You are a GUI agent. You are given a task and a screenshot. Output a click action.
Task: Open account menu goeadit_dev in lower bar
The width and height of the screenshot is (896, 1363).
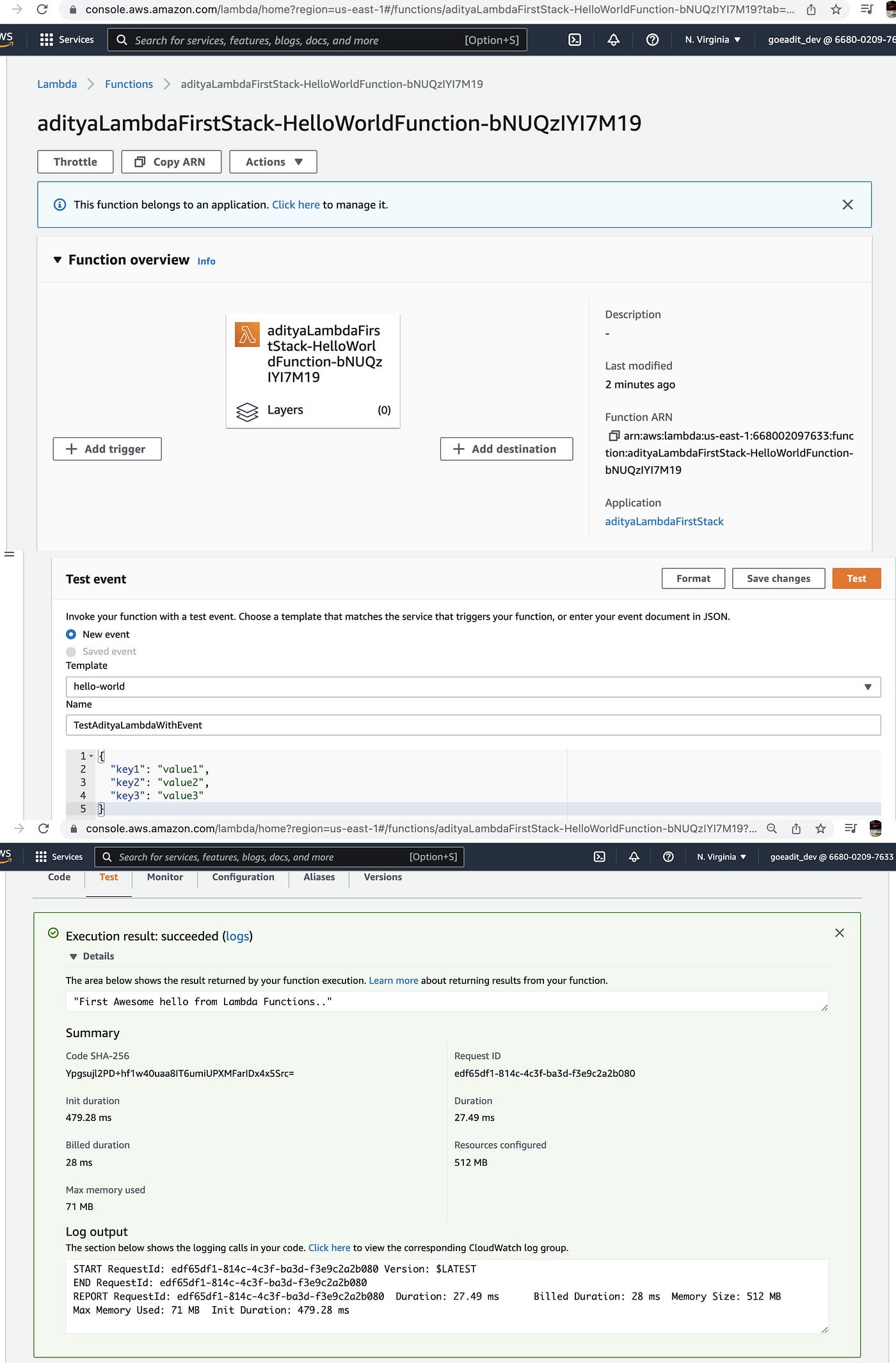tap(831, 857)
